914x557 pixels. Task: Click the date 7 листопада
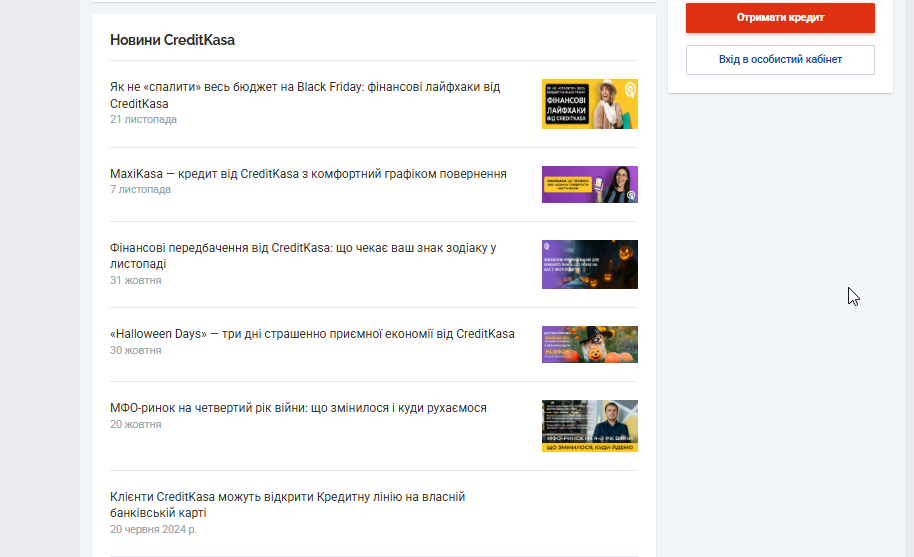(140, 189)
